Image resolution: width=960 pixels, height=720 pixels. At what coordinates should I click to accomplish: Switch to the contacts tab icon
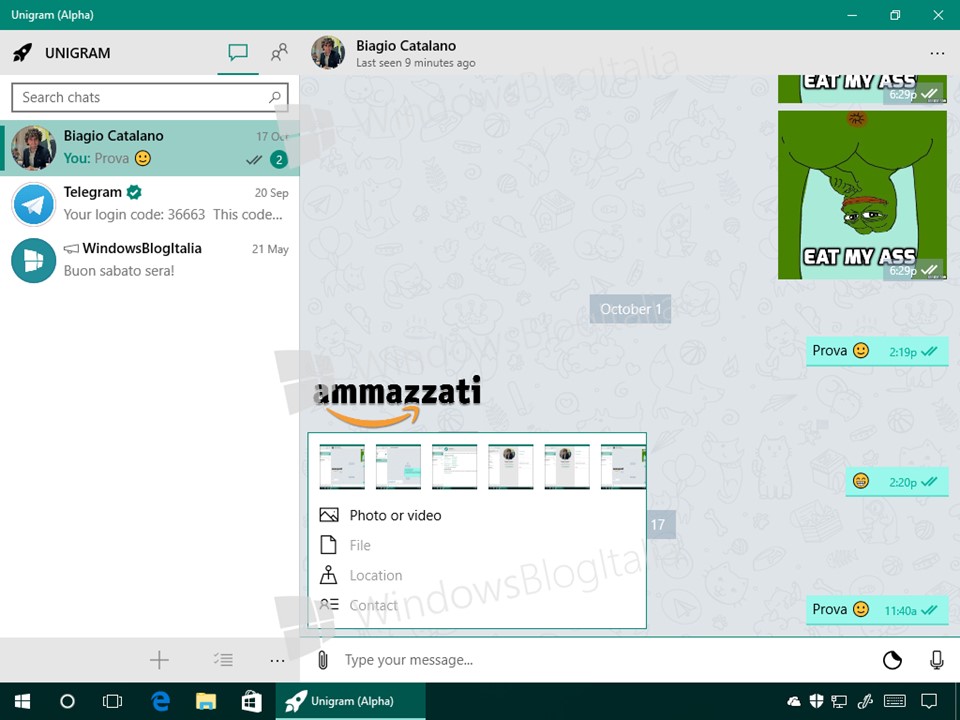click(279, 53)
